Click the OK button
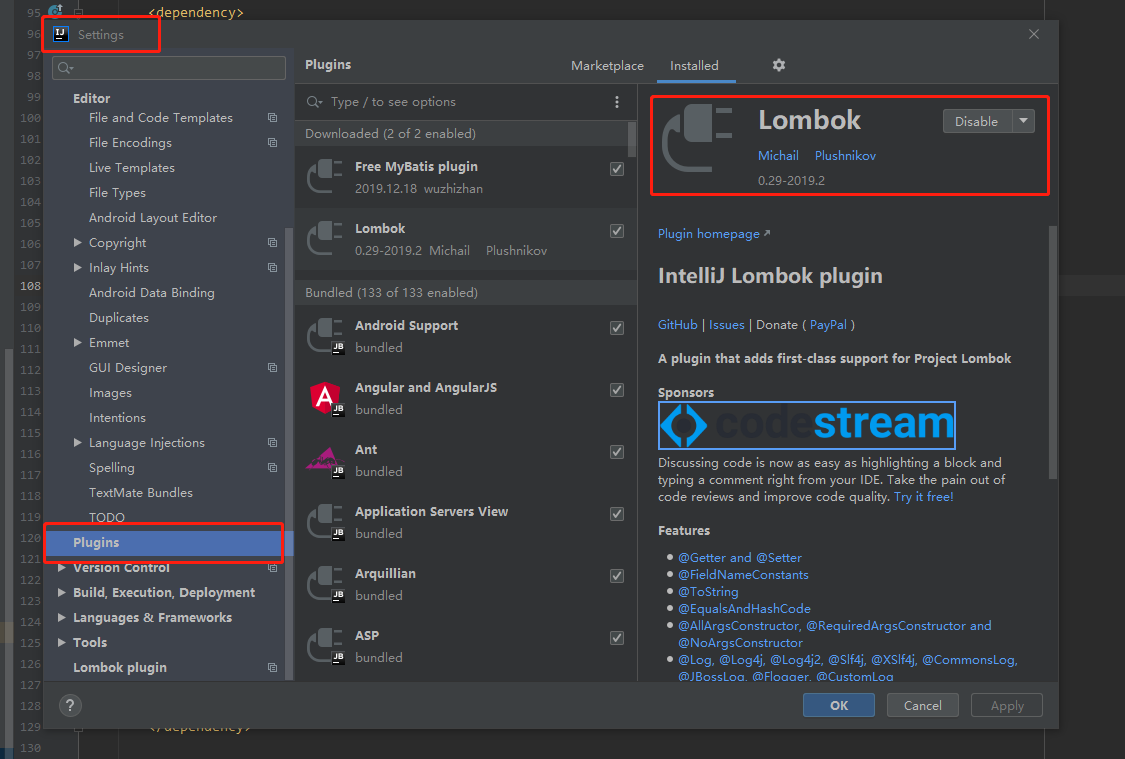The width and height of the screenshot is (1125, 759). tap(839, 705)
